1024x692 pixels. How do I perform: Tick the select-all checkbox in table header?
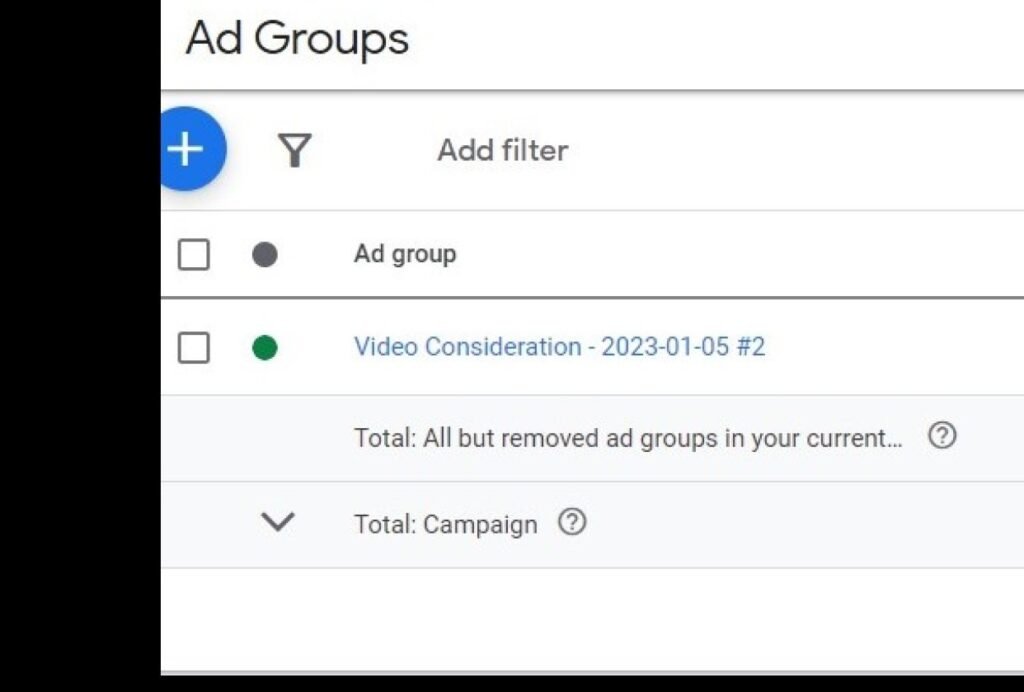coord(194,255)
